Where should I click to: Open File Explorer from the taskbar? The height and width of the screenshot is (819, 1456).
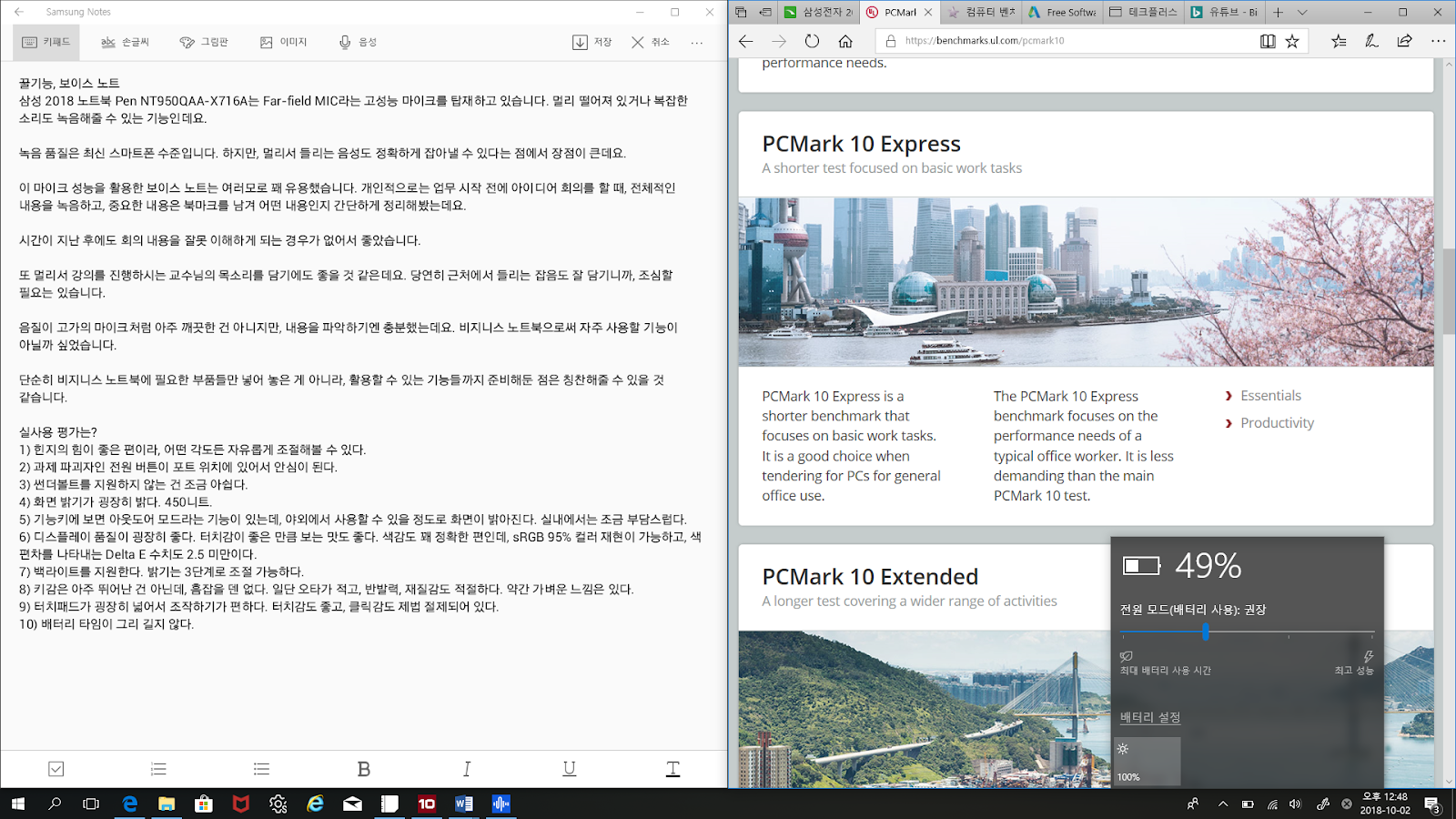(x=167, y=804)
